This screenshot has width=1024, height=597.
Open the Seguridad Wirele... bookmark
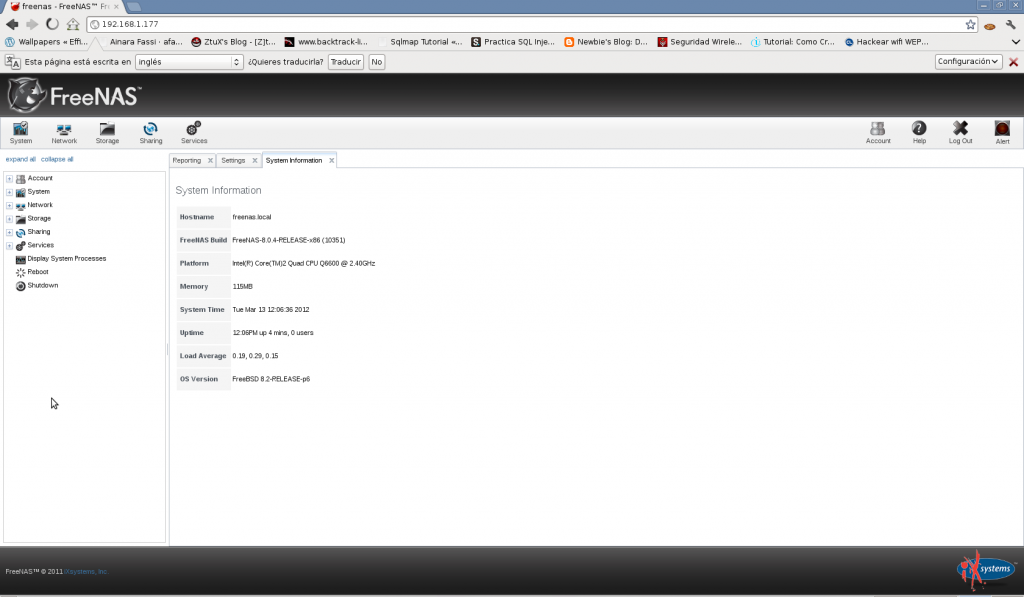click(699, 42)
